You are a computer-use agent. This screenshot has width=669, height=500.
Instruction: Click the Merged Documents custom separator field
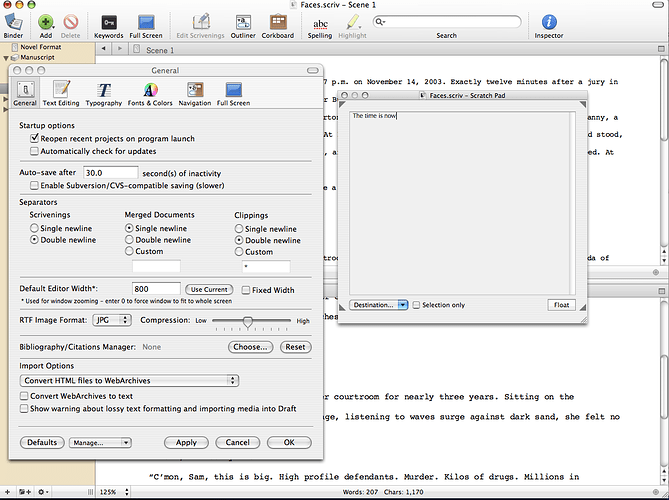pos(156,267)
